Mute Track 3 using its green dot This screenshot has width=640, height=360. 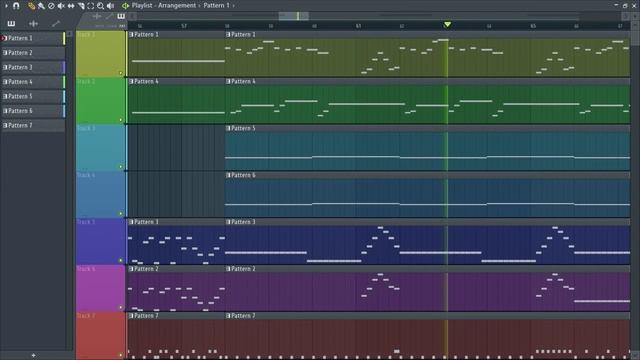[120, 167]
